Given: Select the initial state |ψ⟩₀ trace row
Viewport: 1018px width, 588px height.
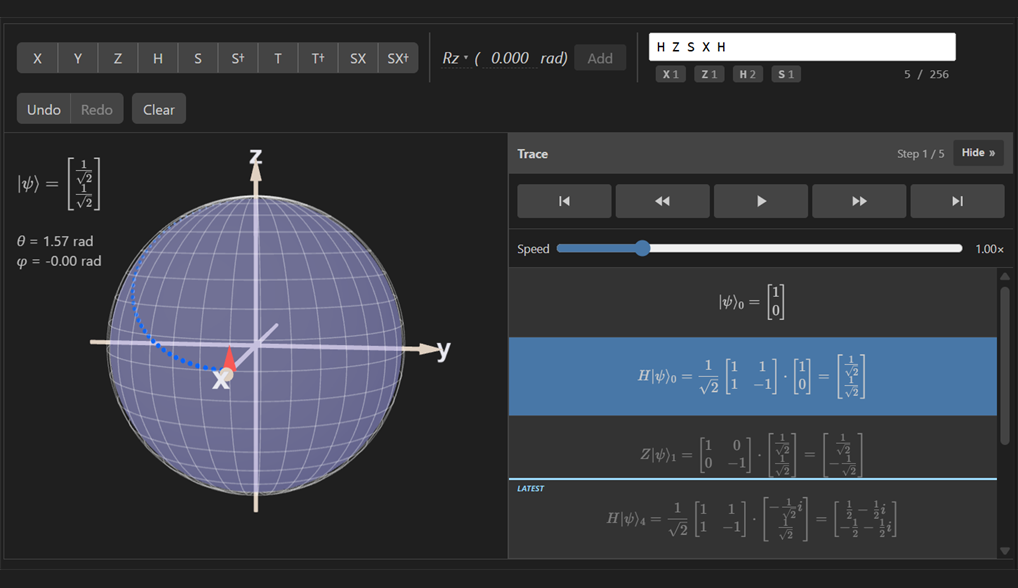Looking at the screenshot, I should [x=752, y=302].
